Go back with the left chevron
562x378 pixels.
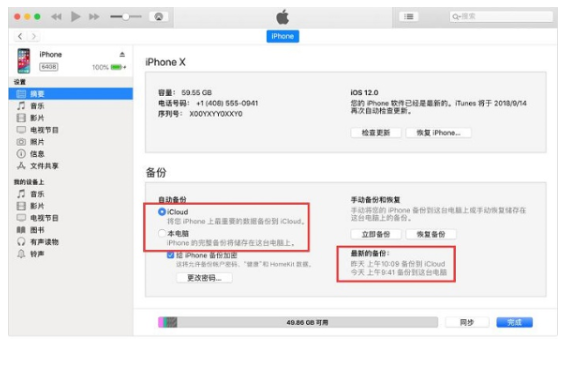tap(20, 36)
